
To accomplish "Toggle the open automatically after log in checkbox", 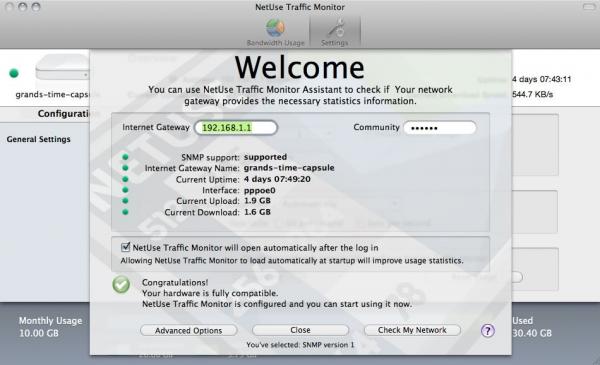I will tap(126, 247).
